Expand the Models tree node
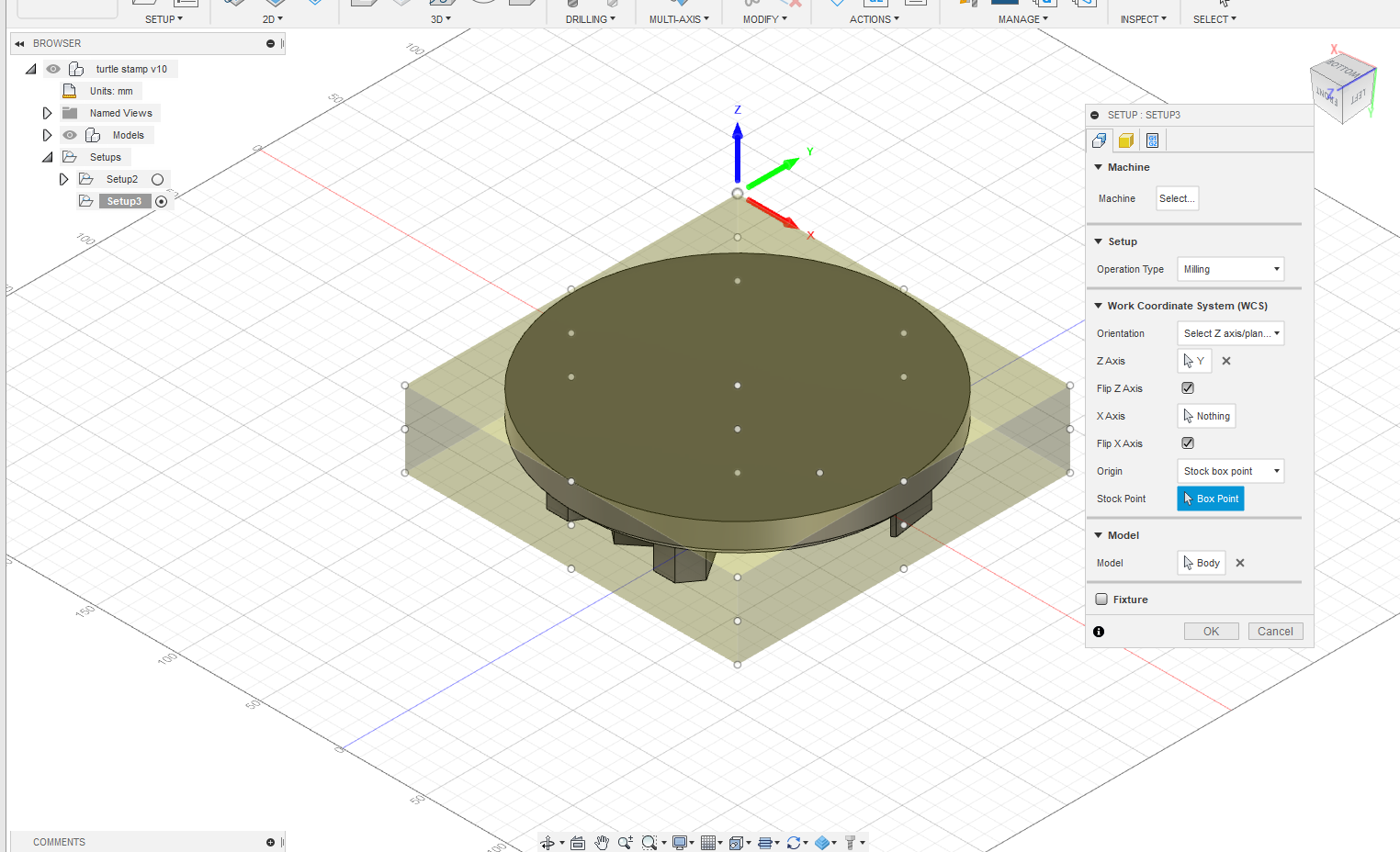This screenshot has width=1400, height=852. tap(47, 135)
